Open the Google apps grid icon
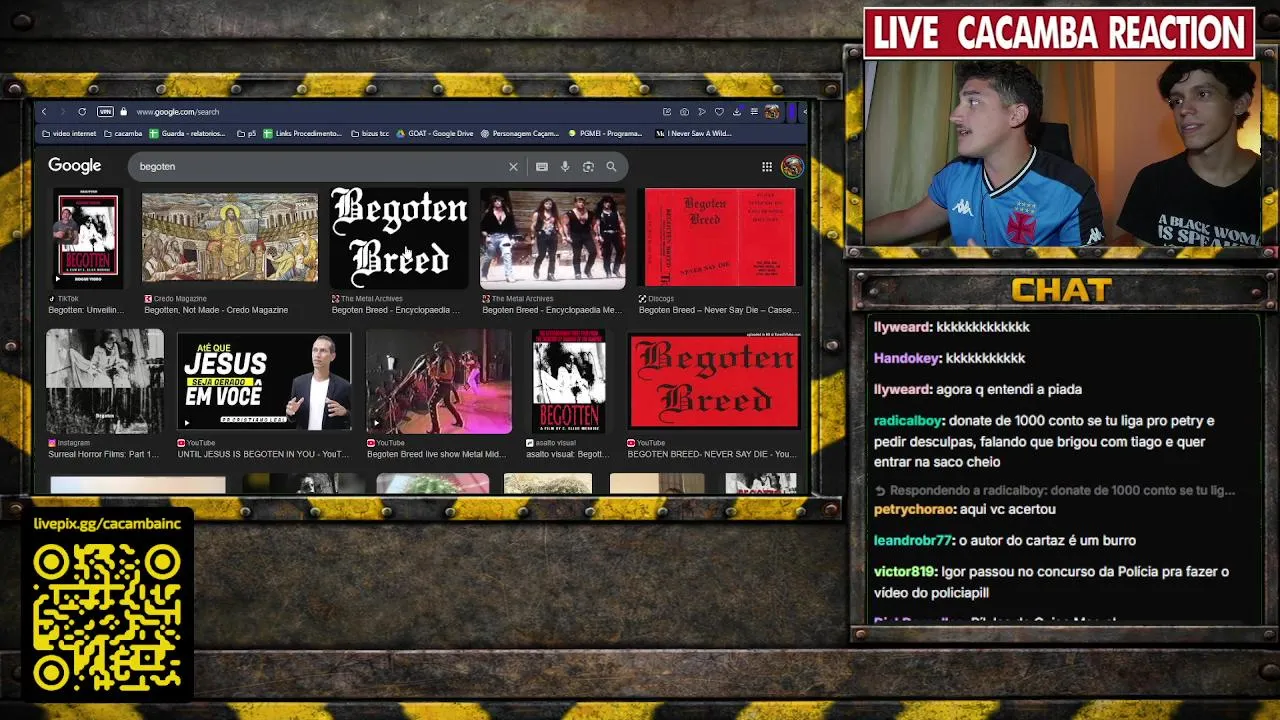This screenshot has height=720, width=1280. 767,167
